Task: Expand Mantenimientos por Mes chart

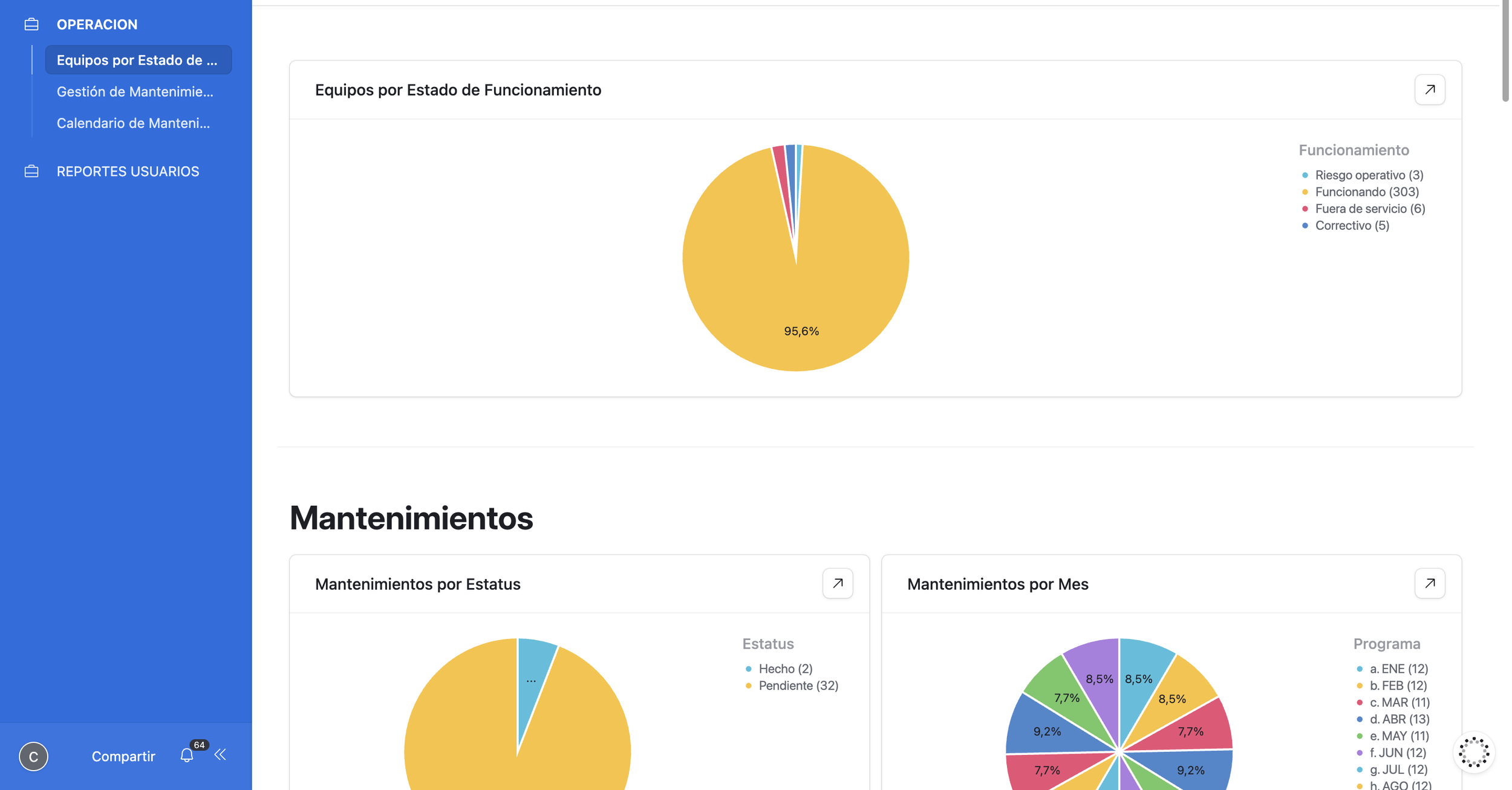Action: pyautogui.click(x=1430, y=583)
